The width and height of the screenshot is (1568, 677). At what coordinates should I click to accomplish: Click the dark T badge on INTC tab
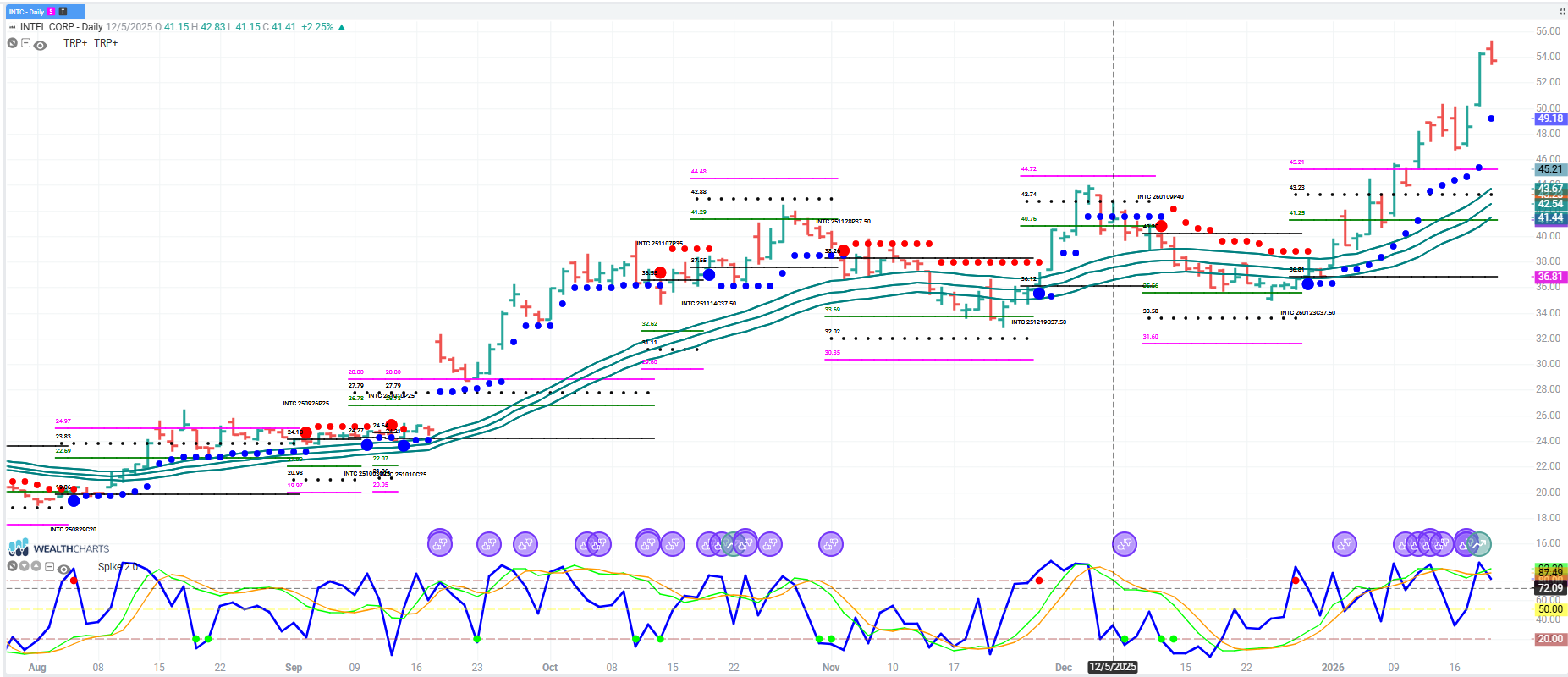pyautogui.click(x=63, y=12)
